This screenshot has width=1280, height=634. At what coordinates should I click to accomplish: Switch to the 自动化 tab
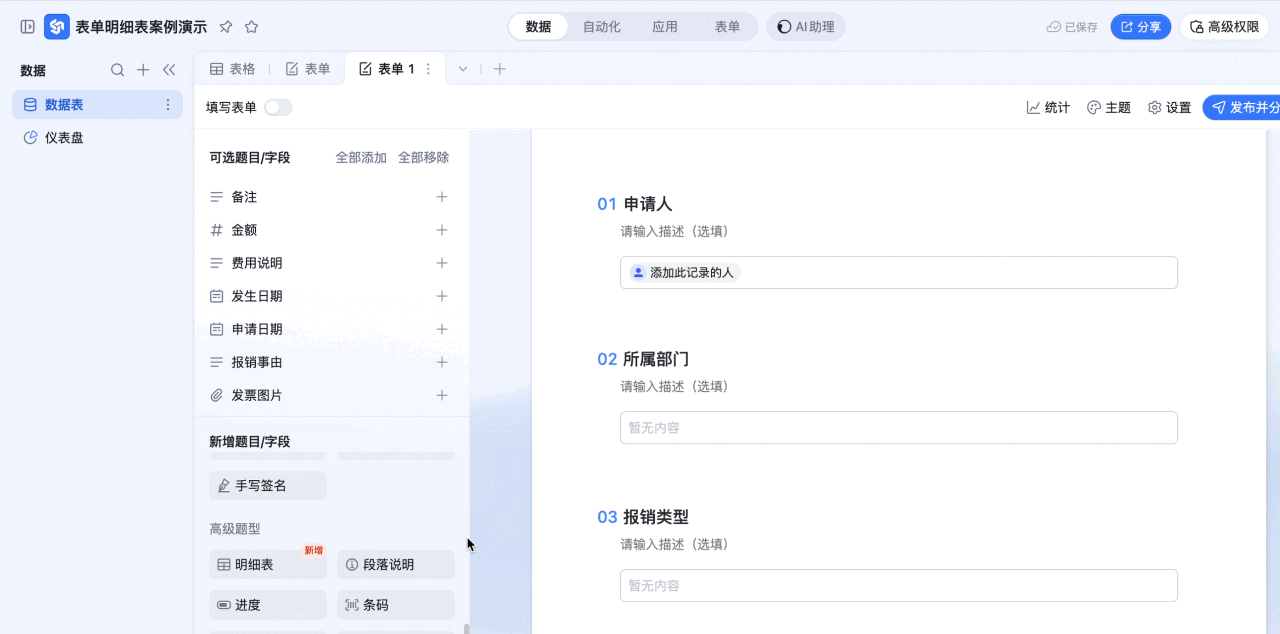602,27
